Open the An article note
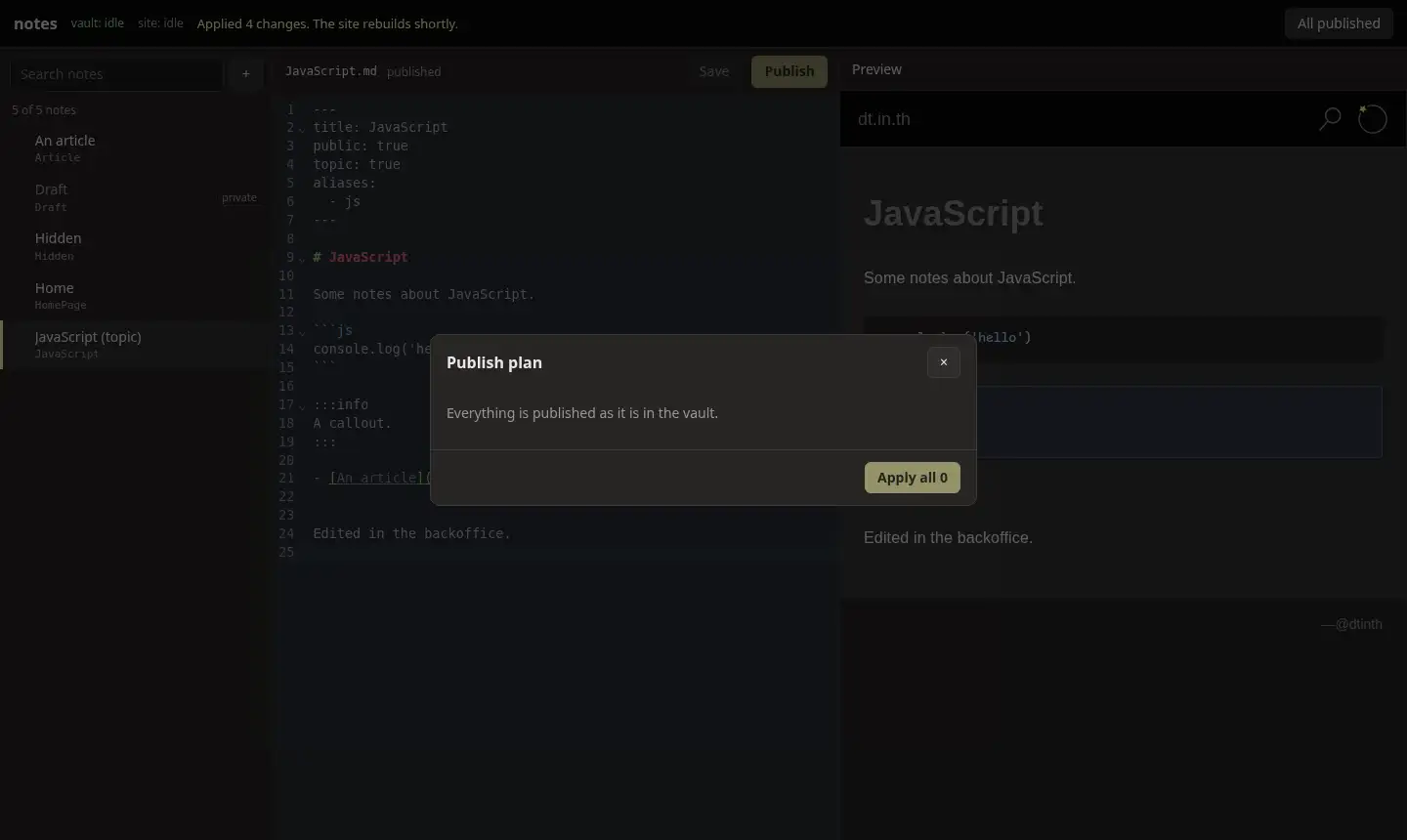 tap(135, 148)
